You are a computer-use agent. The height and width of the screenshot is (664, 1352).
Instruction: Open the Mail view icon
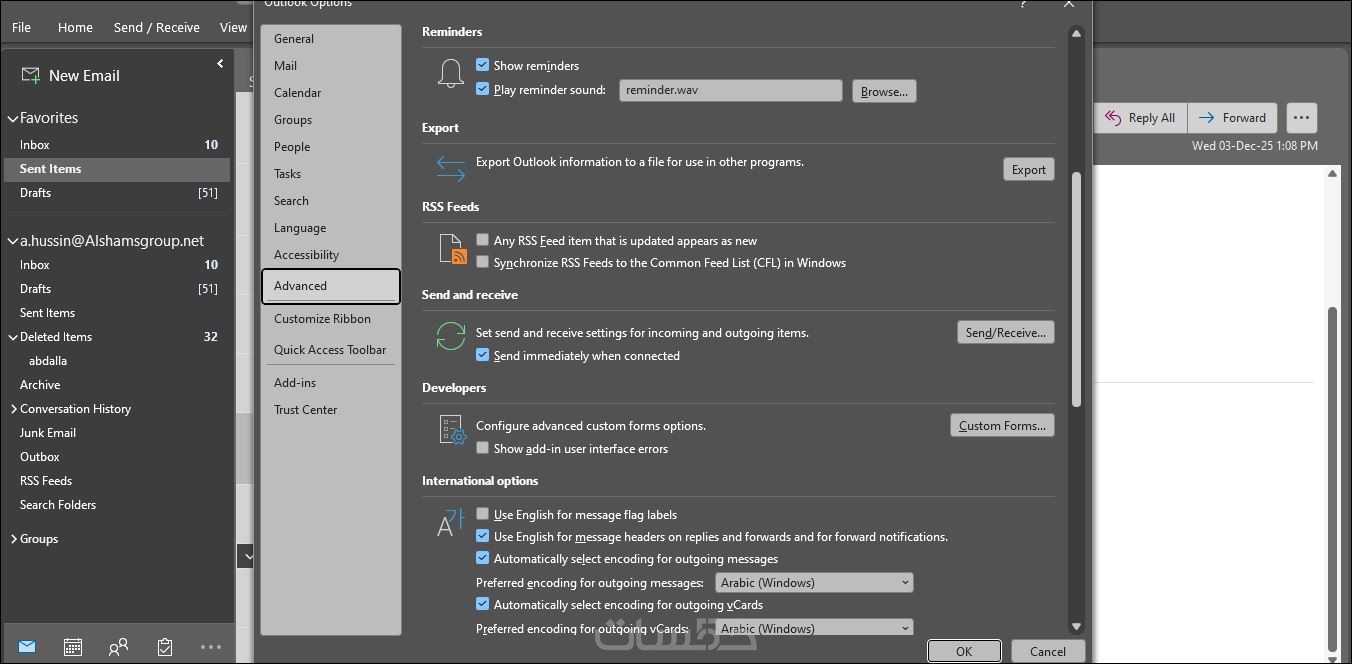(27, 647)
